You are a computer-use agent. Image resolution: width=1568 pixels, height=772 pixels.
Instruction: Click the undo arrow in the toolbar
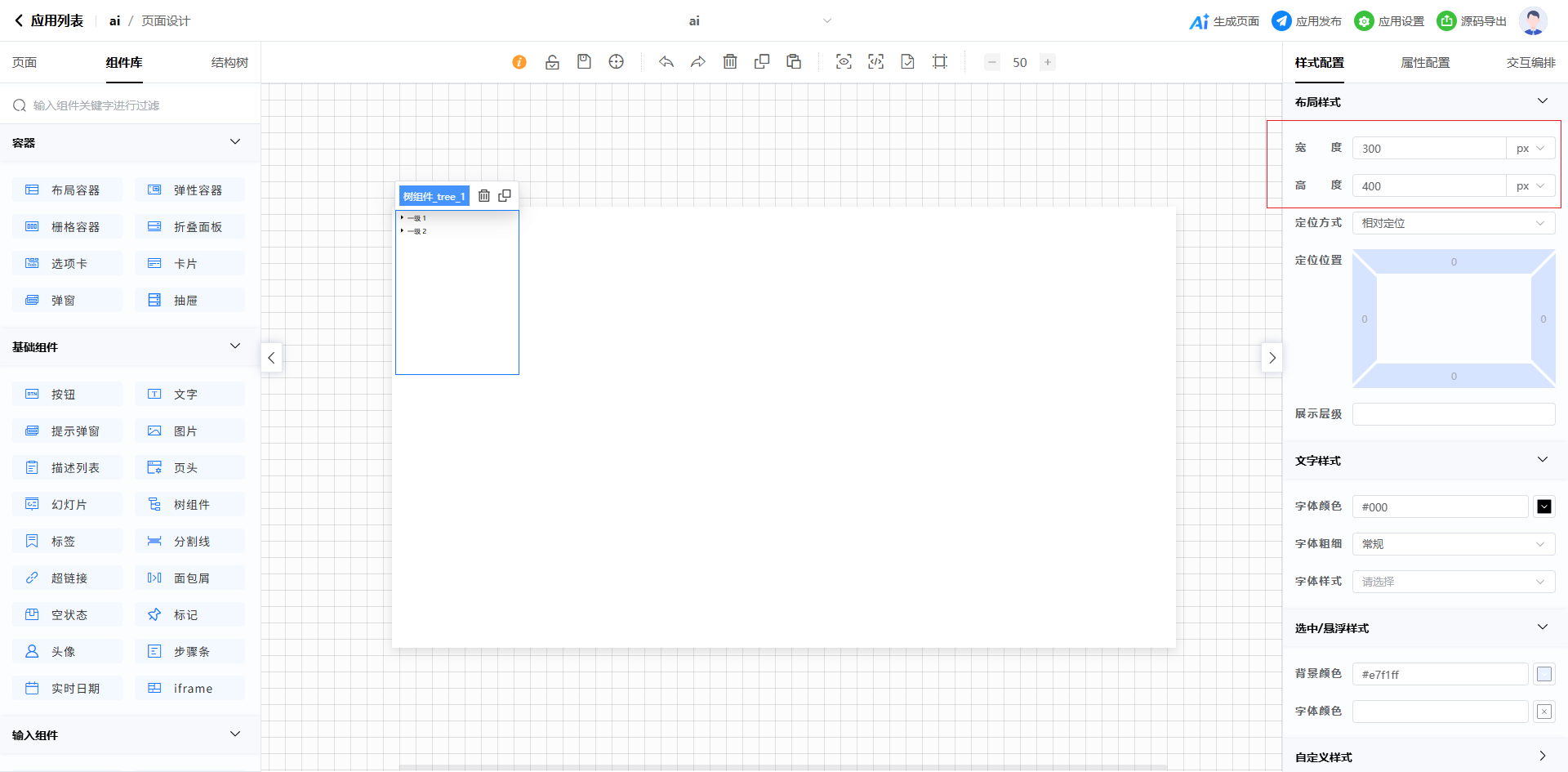coord(666,62)
